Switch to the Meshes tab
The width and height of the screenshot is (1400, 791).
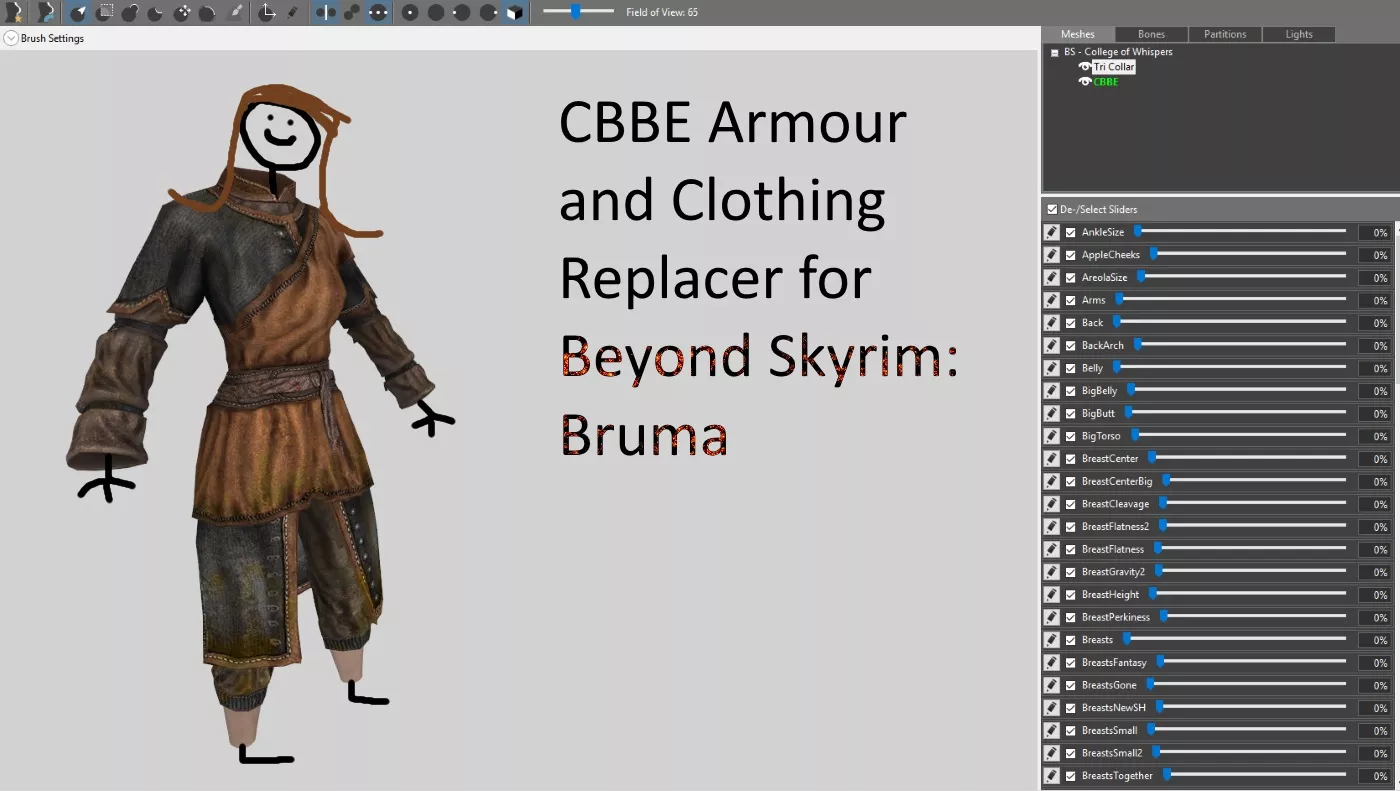[1078, 34]
